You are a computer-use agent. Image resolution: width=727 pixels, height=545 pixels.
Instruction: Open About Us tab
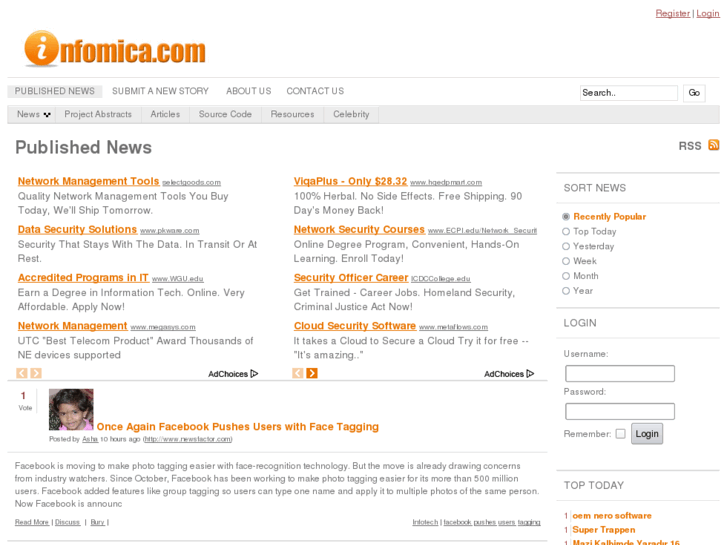click(249, 91)
